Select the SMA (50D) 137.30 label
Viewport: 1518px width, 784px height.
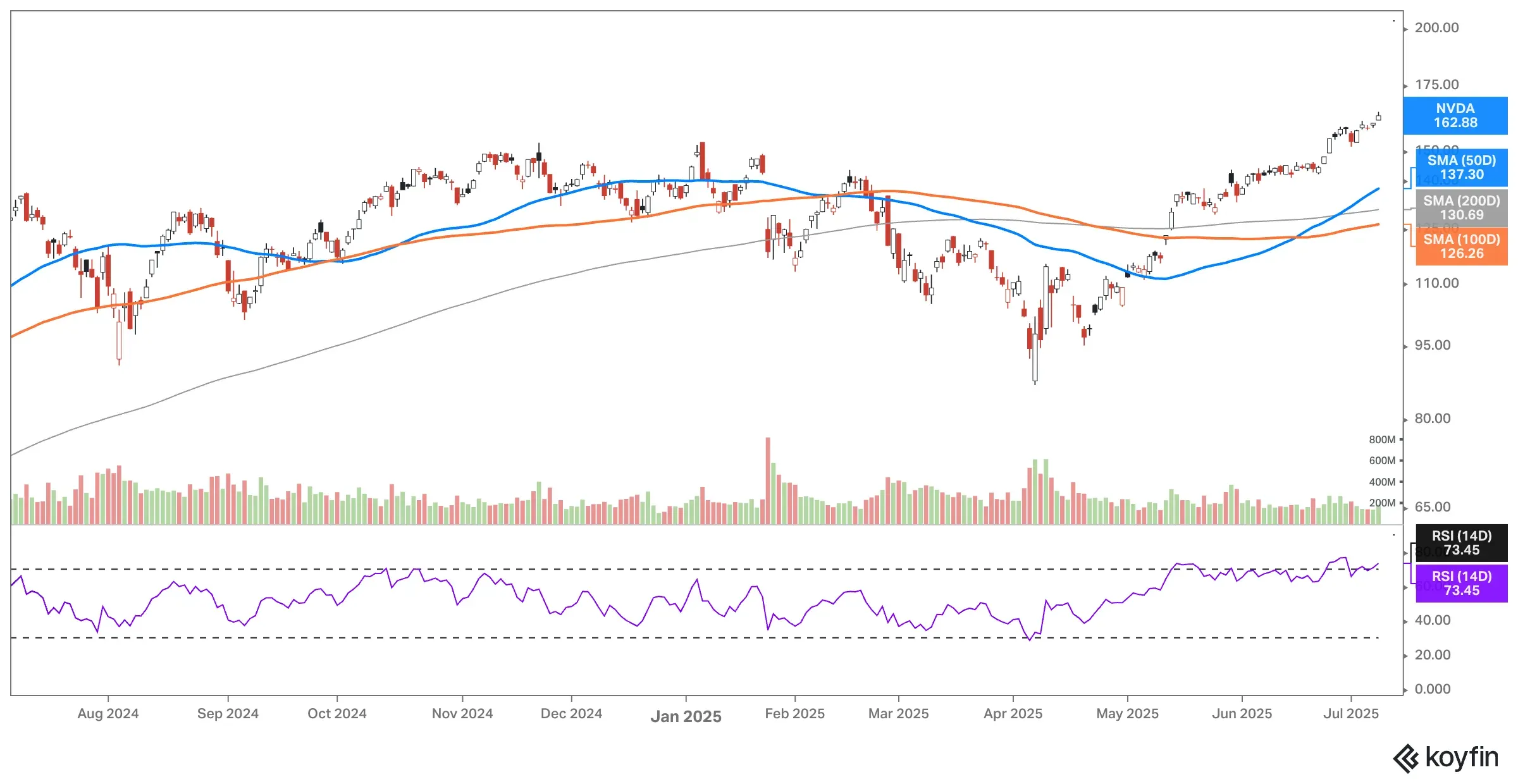tap(1461, 168)
